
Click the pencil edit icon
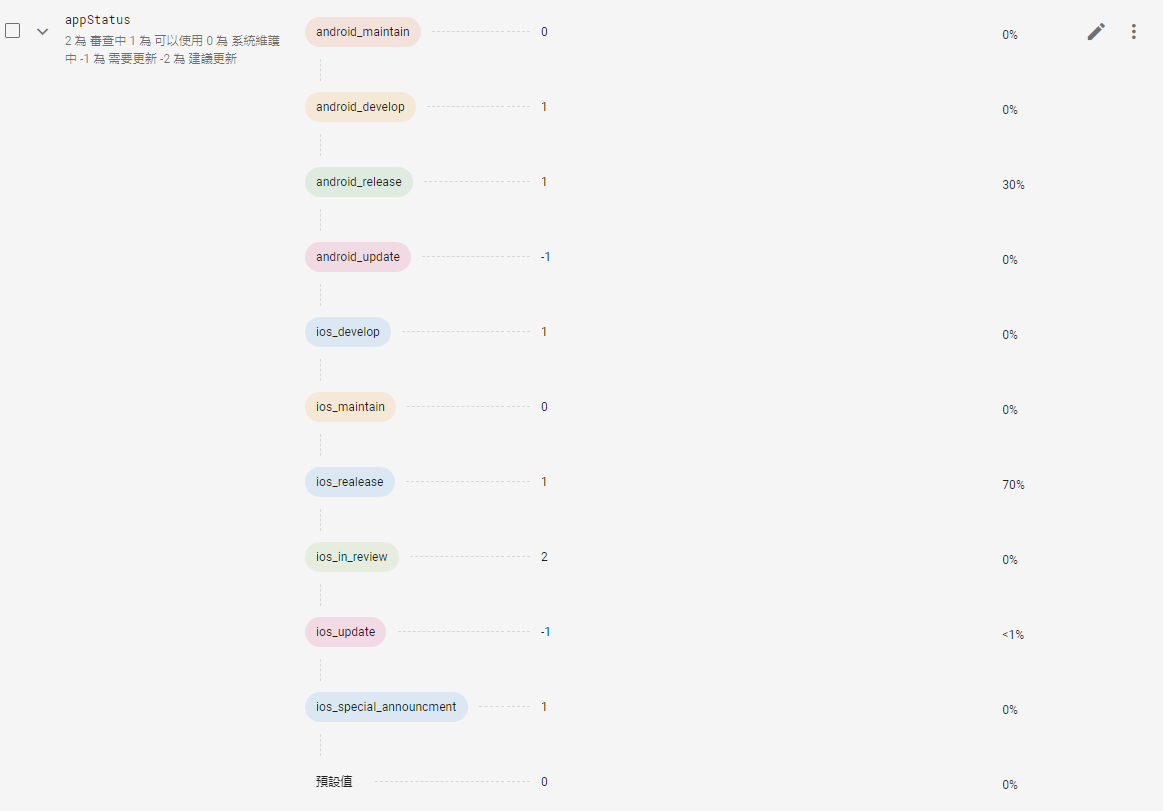(x=1096, y=32)
